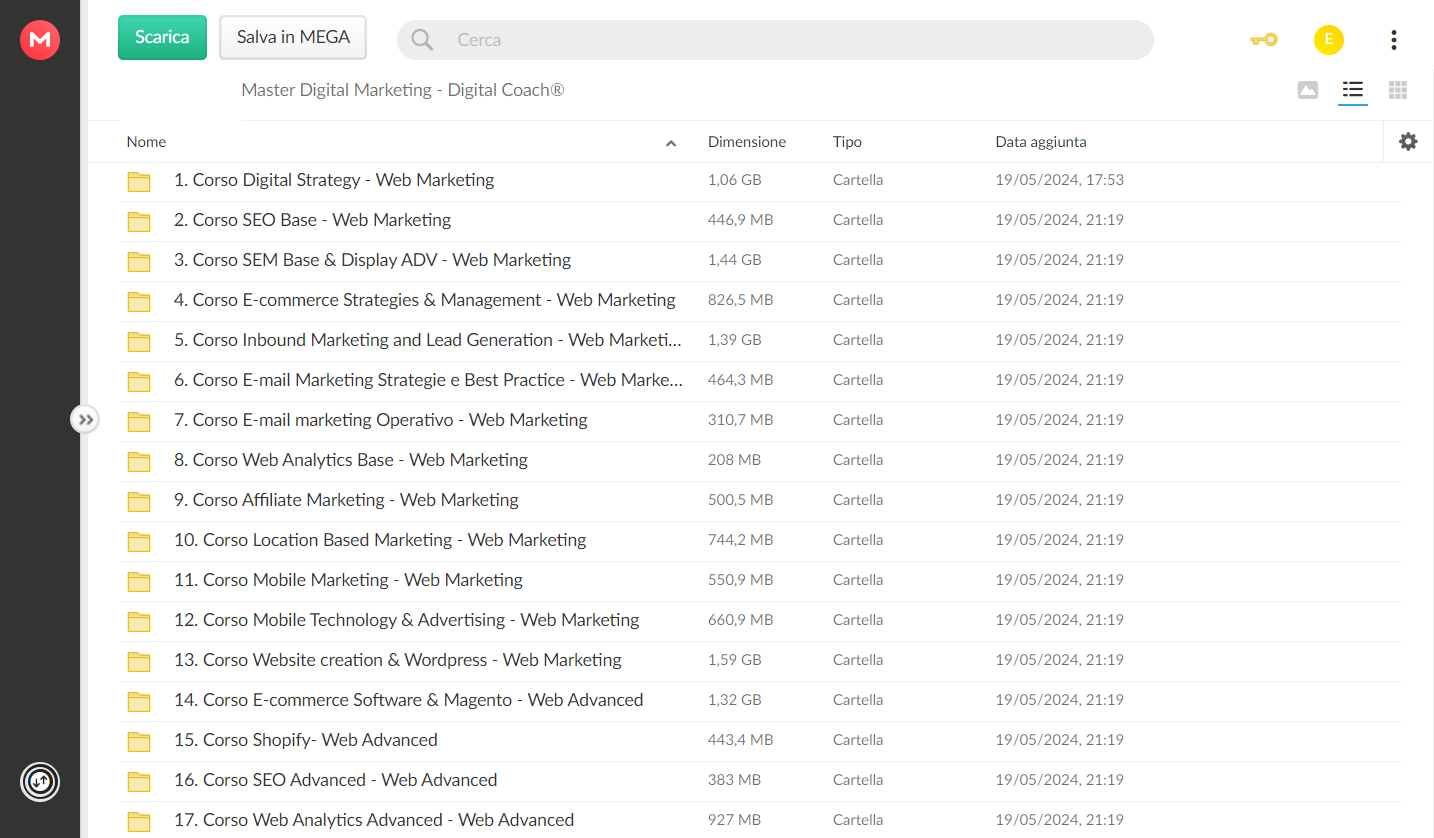The height and width of the screenshot is (838, 1434).
Task: Switch to grid thumbnail view
Action: click(x=1398, y=90)
